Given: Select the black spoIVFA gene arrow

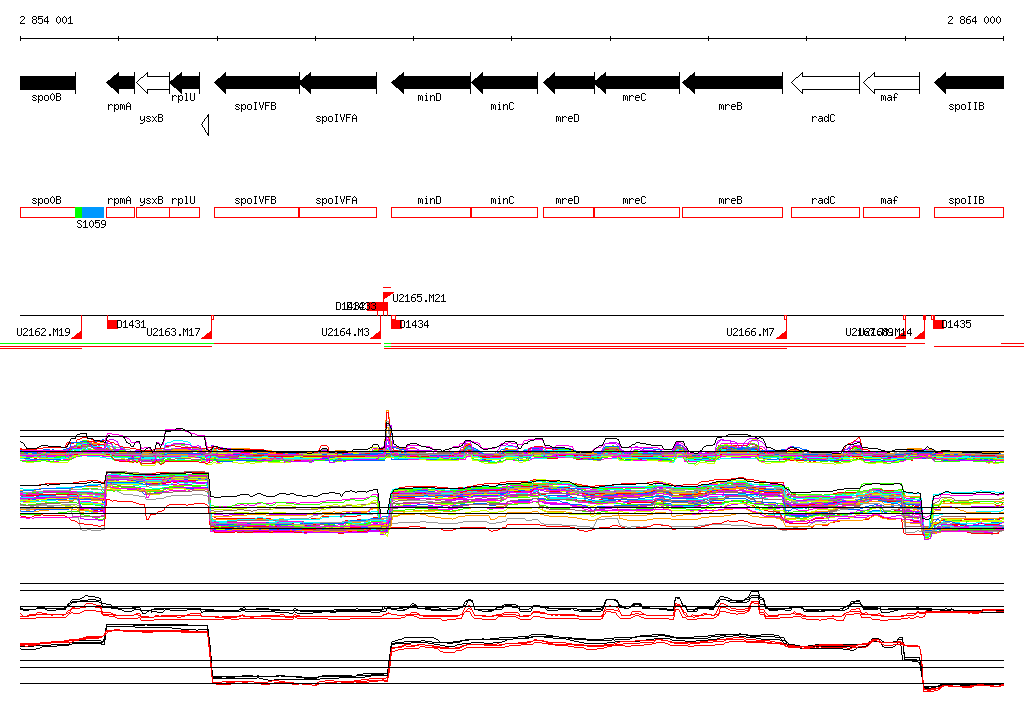Looking at the screenshot, I should (x=338, y=83).
